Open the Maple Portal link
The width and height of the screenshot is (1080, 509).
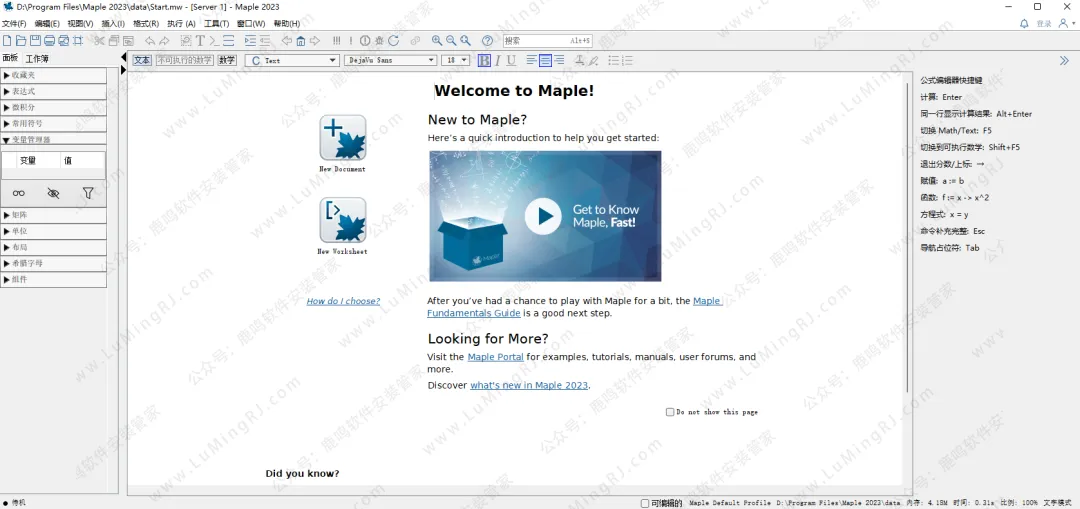point(495,357)
